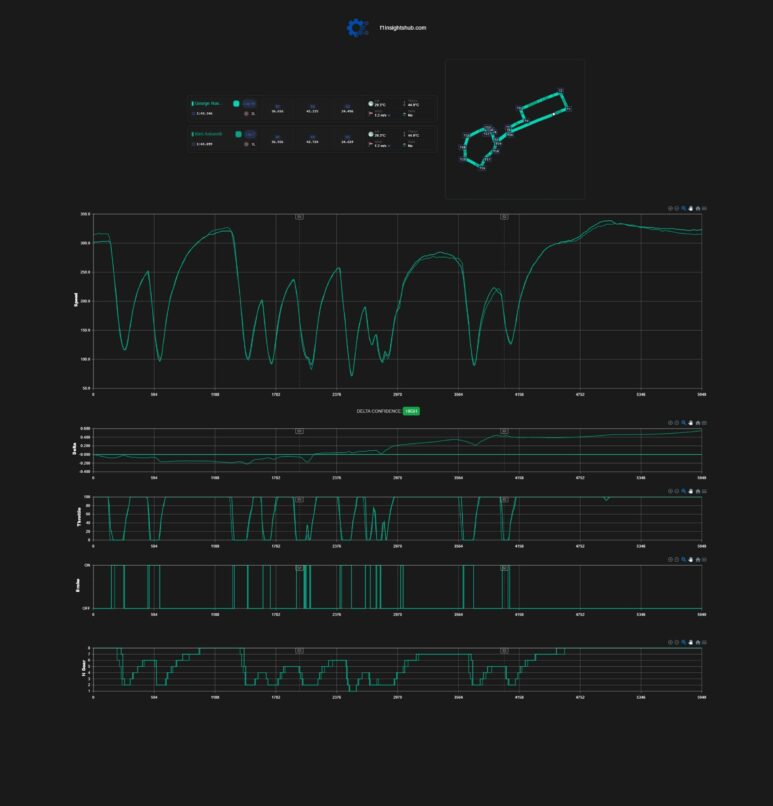Open the f1insightshub.com site link
The image size is (773, 806).
click(402, 28)
